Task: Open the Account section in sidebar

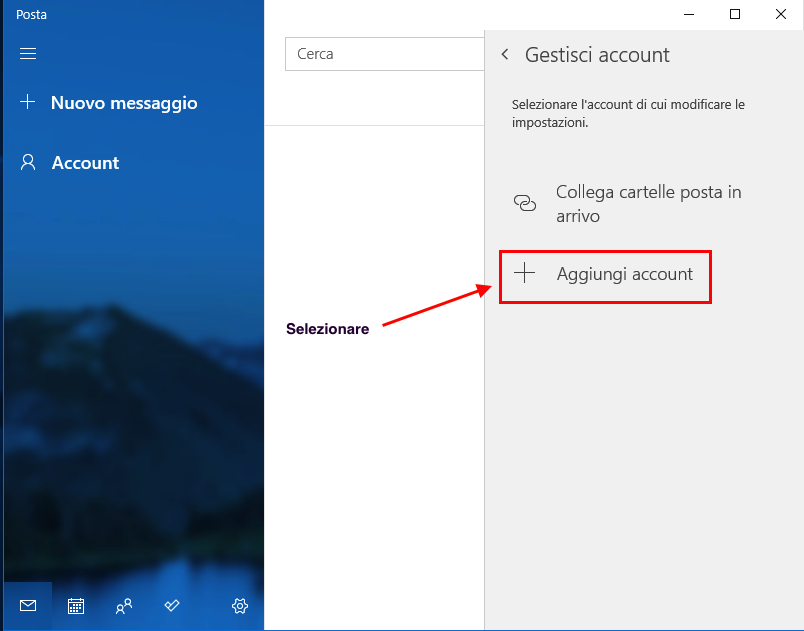Action: pos(85,163)
